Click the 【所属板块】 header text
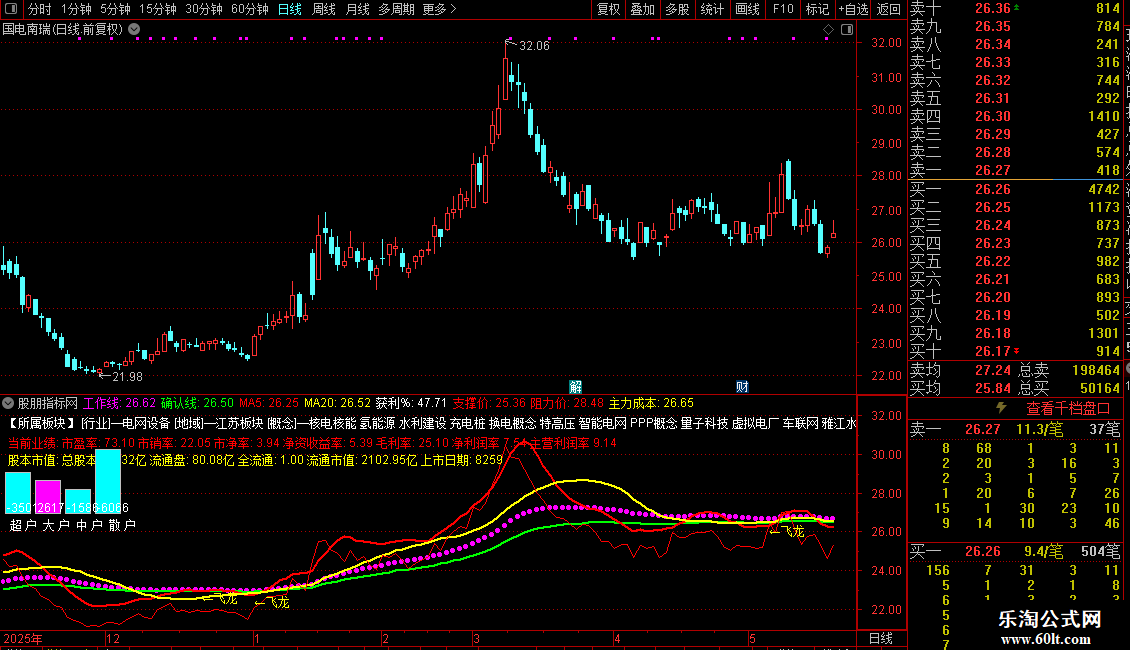This screenshot has width=1130, height=650. [x=41, y=423]
